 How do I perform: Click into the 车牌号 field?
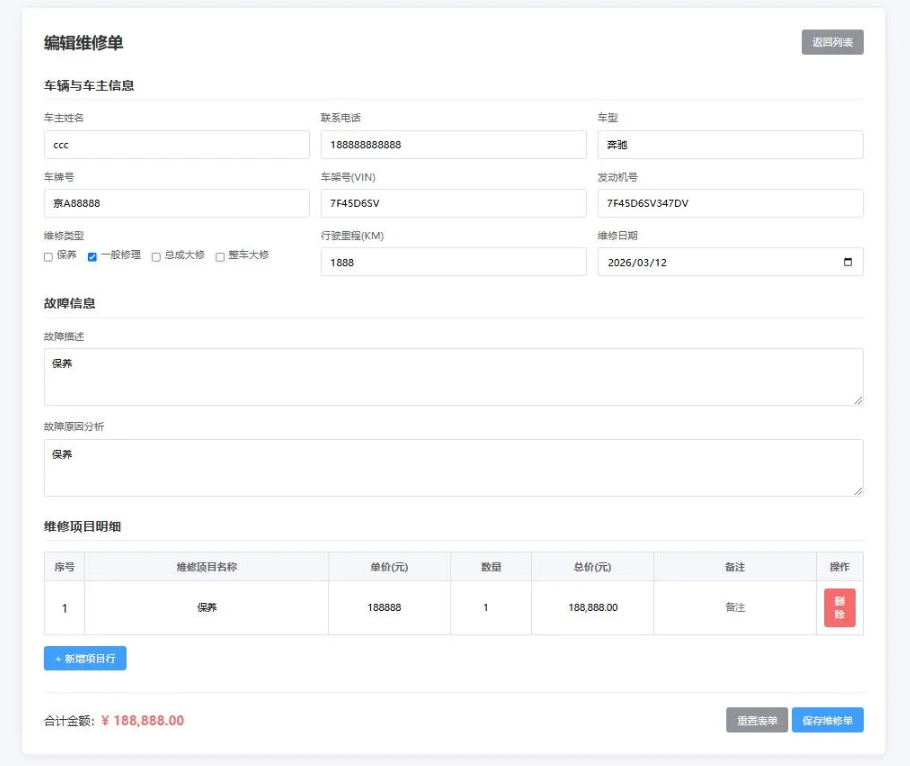coord(176,204)
